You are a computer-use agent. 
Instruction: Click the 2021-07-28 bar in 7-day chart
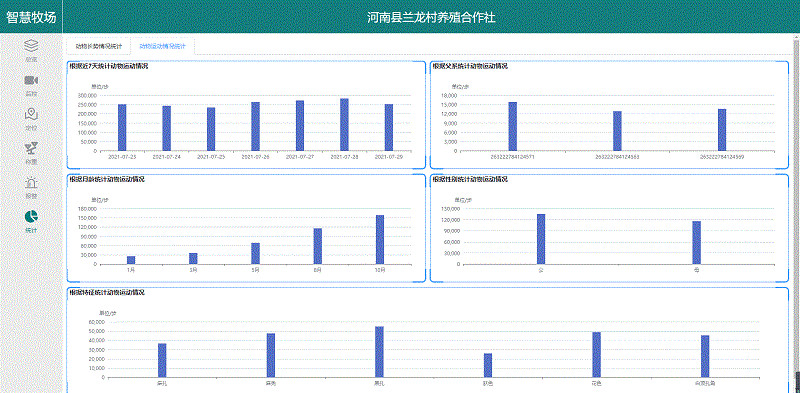344,125
